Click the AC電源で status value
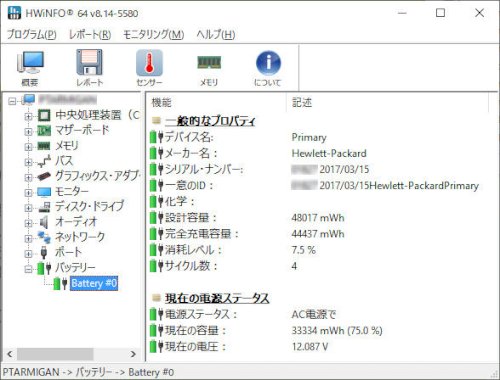 point(314,314)
